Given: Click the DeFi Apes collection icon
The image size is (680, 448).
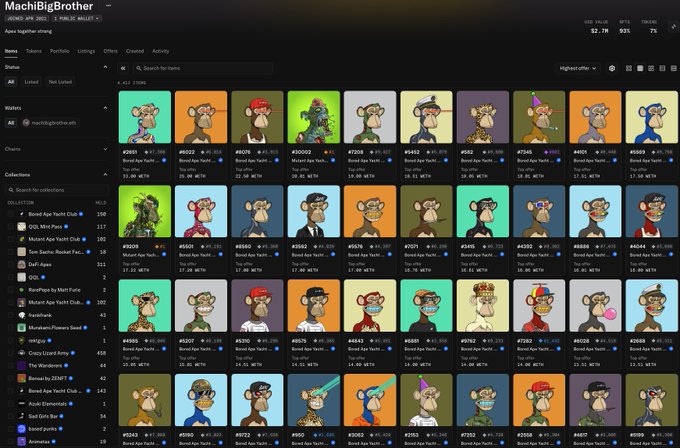Looking at the screenshot, I should point(22,264).
